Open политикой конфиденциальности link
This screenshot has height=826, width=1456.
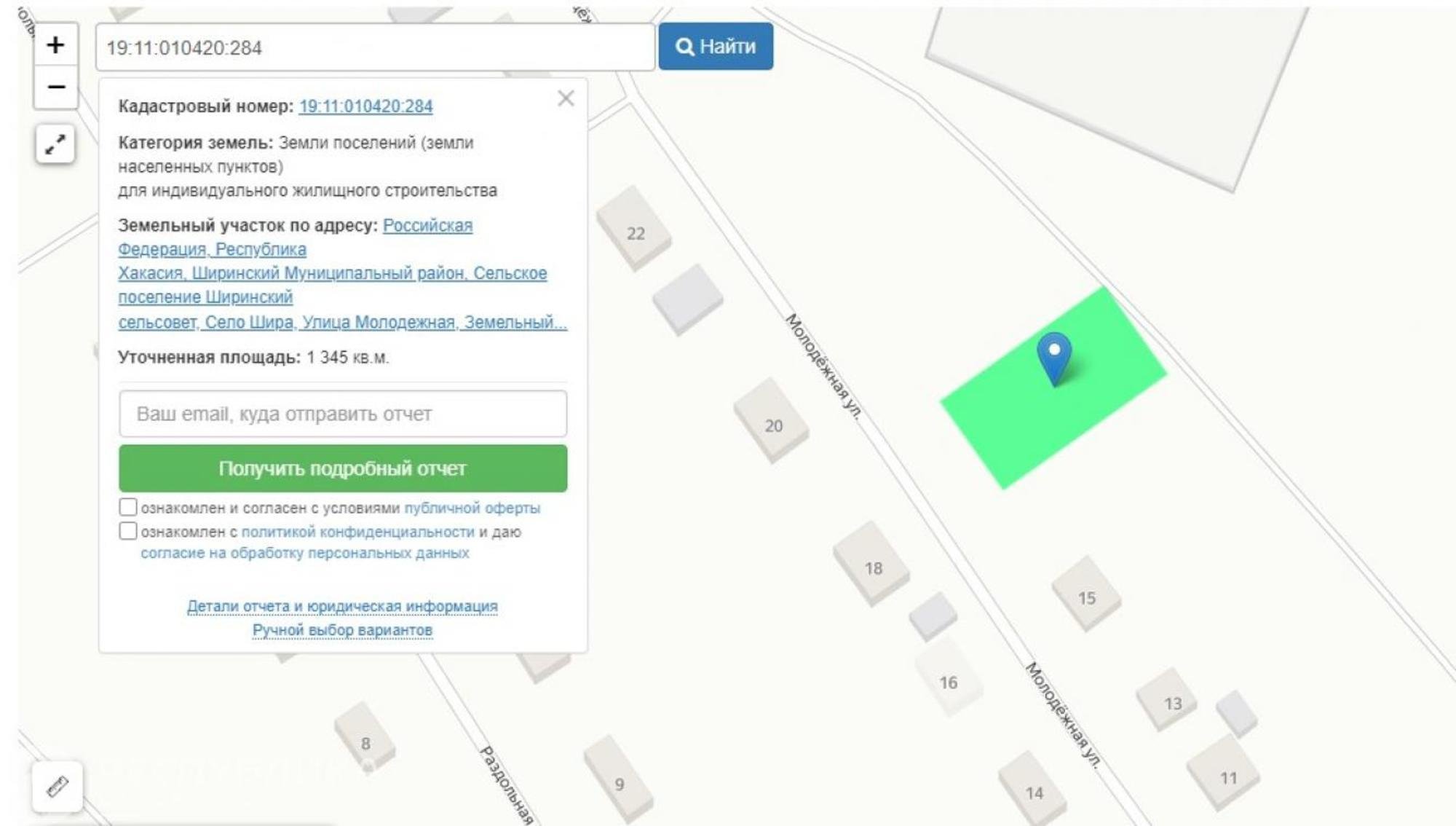(357, 532)
